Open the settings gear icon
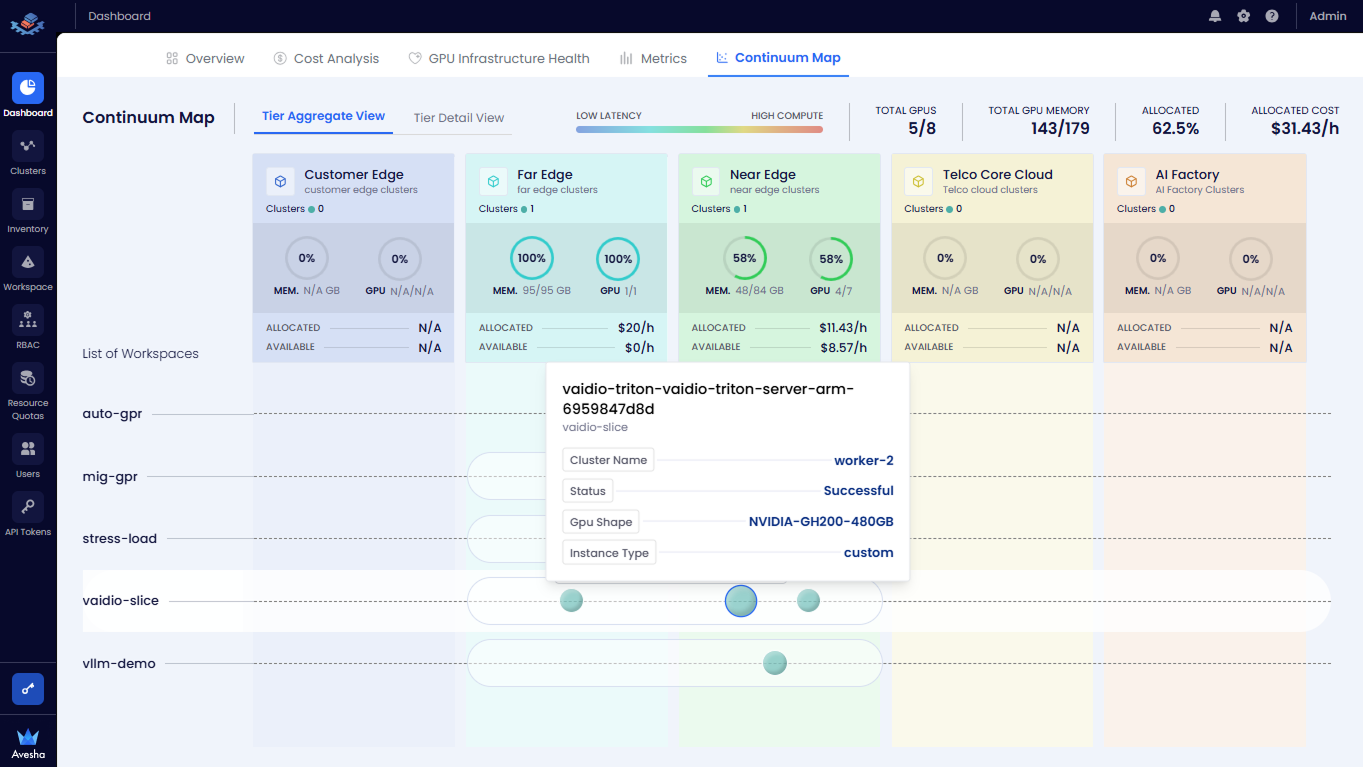The height and width of the screenshot is (767, 1363). (1243, 16)
